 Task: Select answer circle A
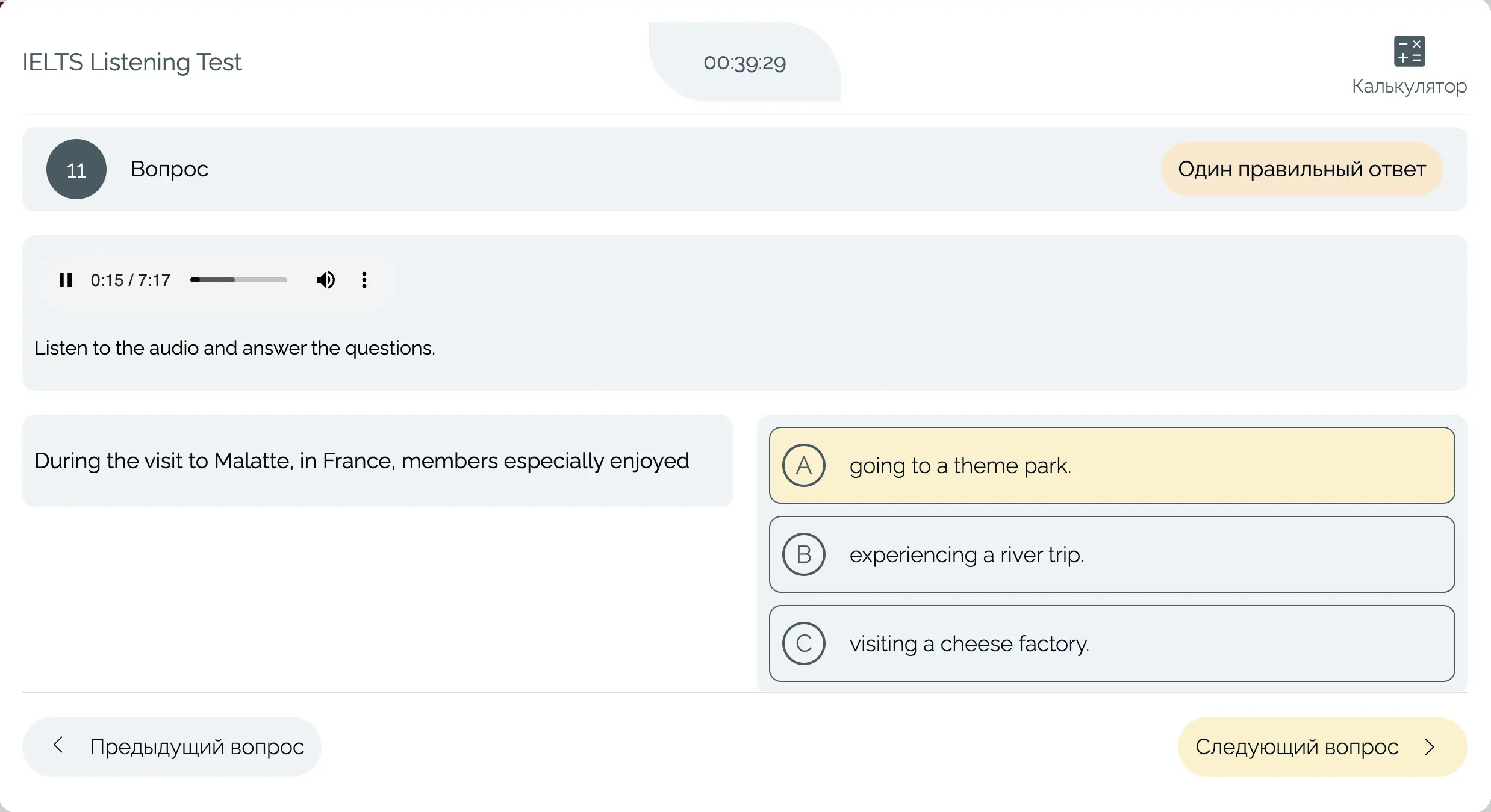coord(804,465)
